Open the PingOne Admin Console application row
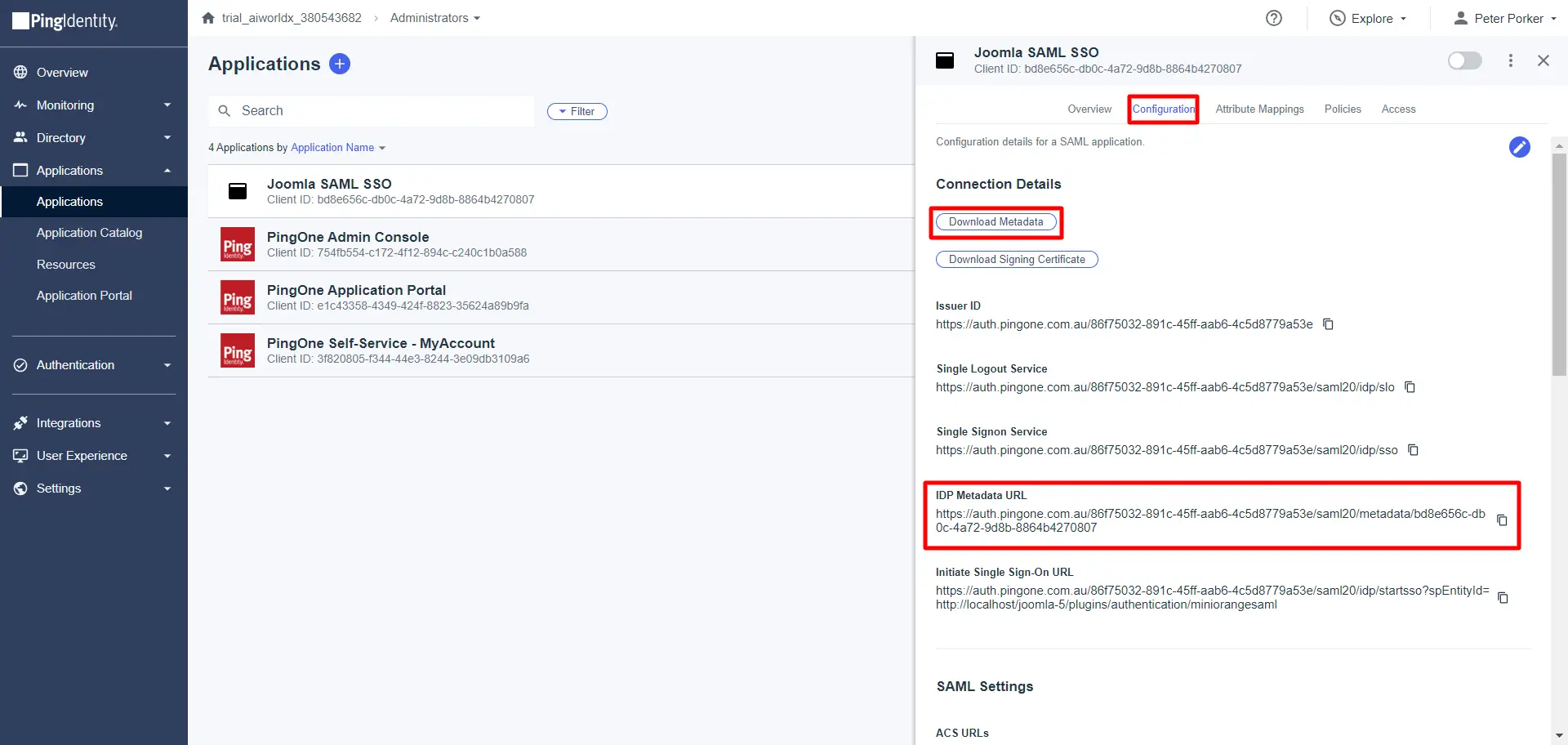This screenshot has width=1568, height=745. tap(561, 244)
